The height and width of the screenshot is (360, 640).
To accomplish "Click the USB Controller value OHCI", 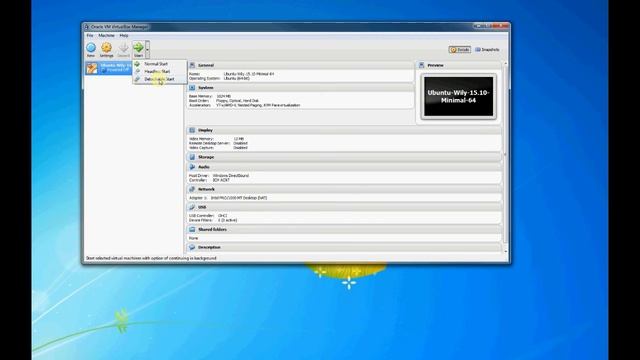I will click(222, 216).
